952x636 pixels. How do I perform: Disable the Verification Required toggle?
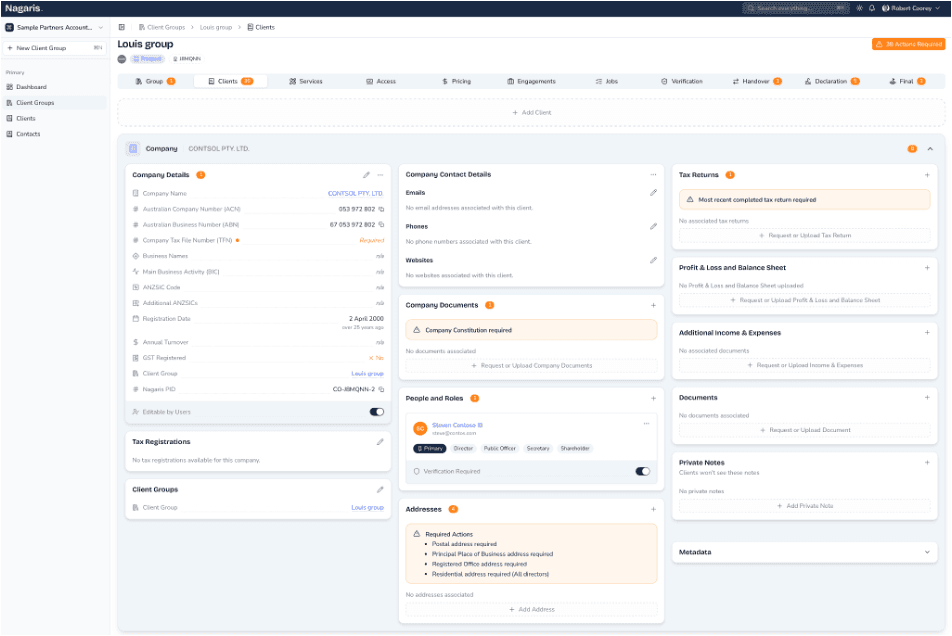(x=645, y=469)
